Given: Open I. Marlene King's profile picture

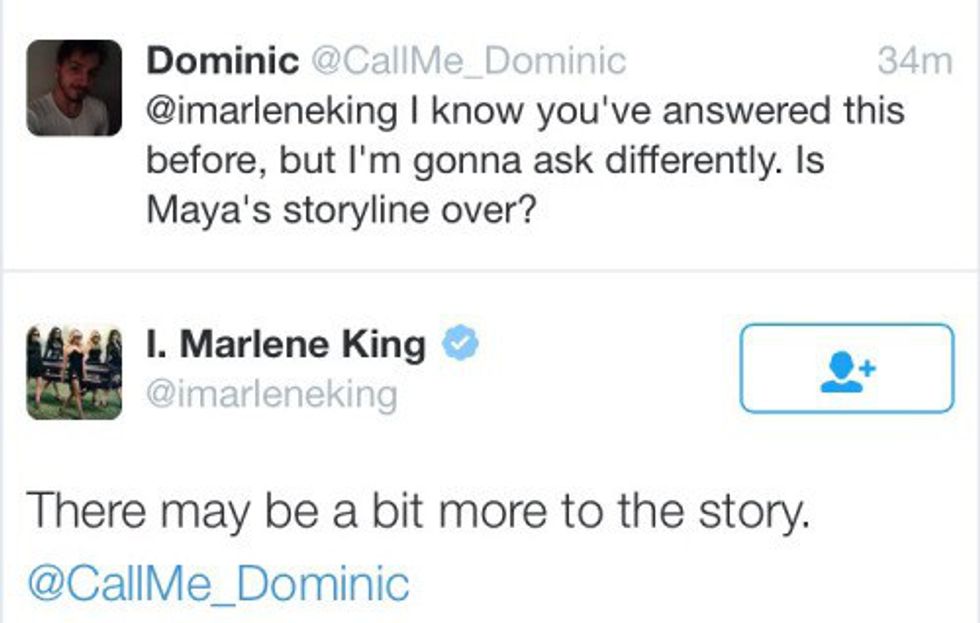Looking at the screenshot, I should [x=74, y=372].
